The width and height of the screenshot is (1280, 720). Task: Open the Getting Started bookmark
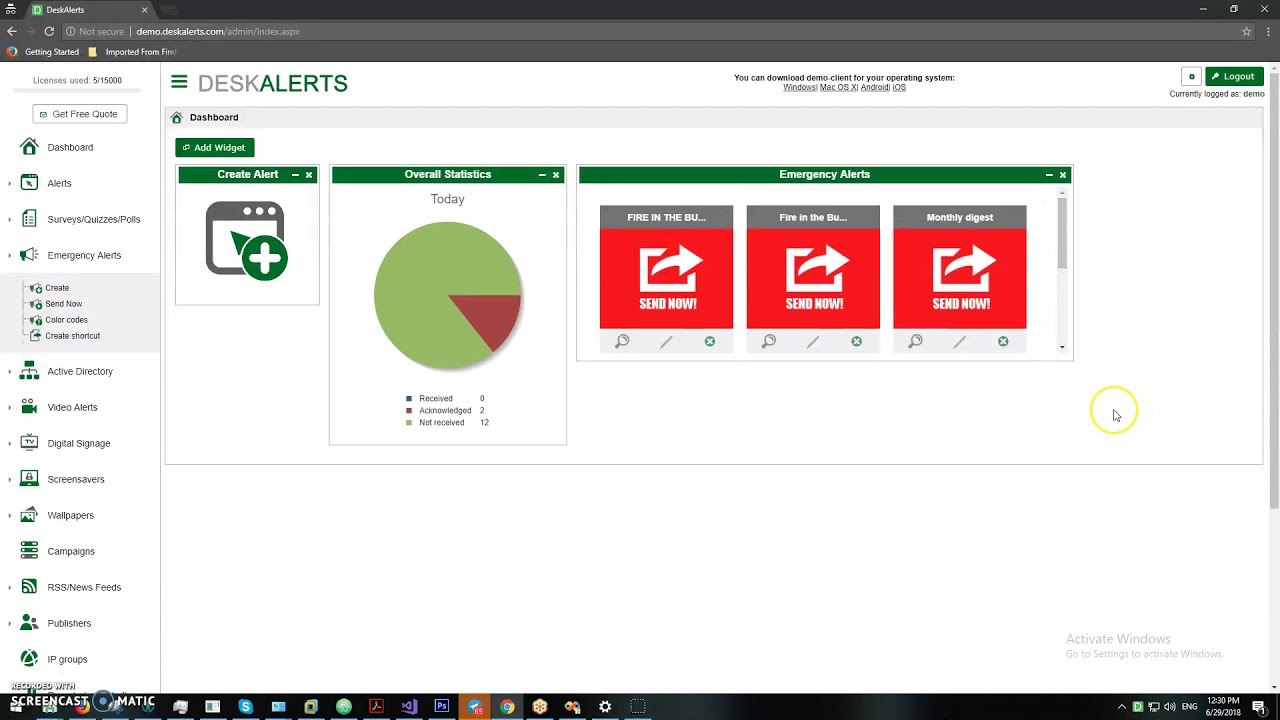click(x=43, y=52)
